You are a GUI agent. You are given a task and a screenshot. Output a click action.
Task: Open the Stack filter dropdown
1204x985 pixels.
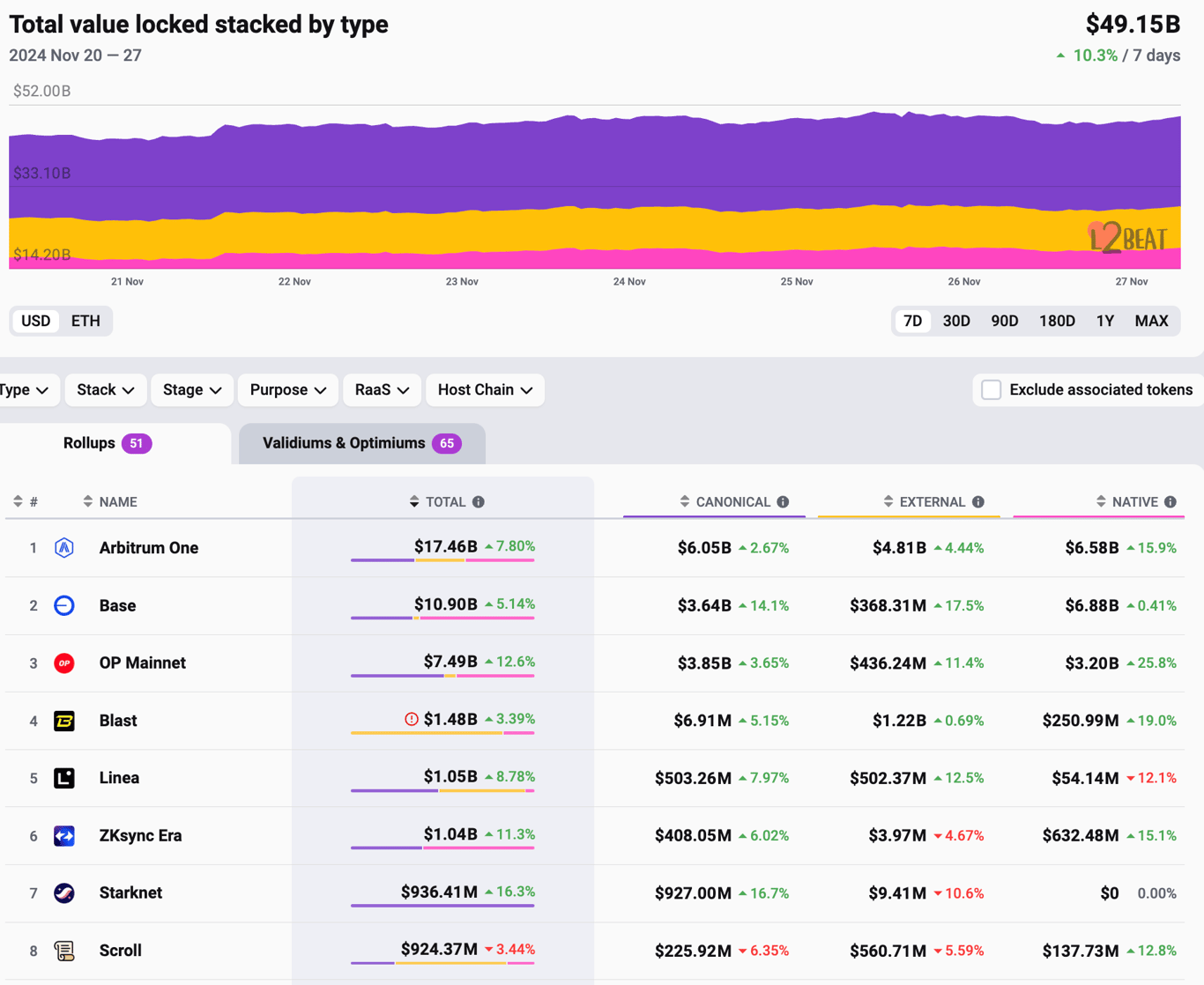click(x=105, y=389)
